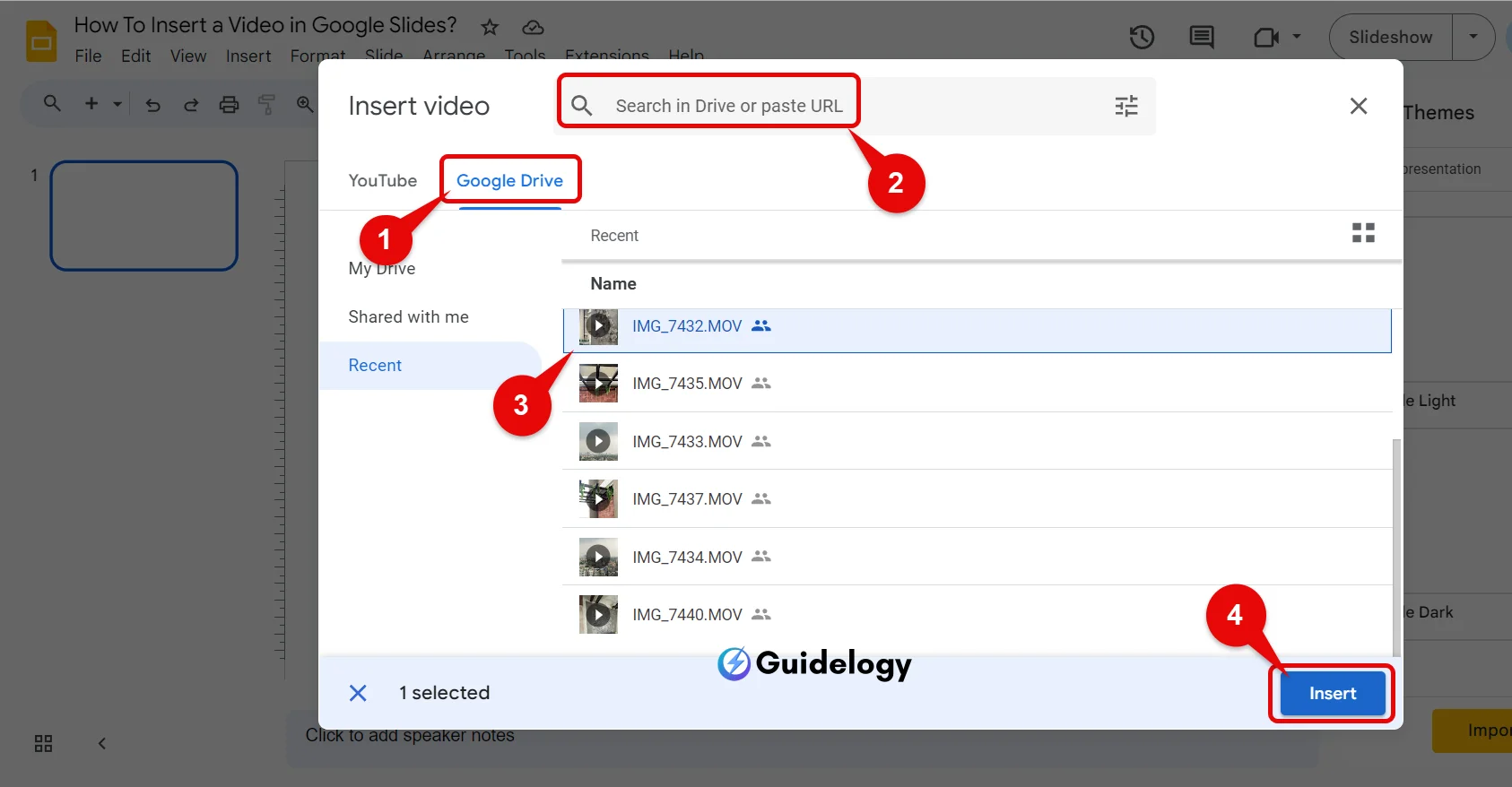
Task: Select the IMG_7440.MOV file
Action: 977,614
